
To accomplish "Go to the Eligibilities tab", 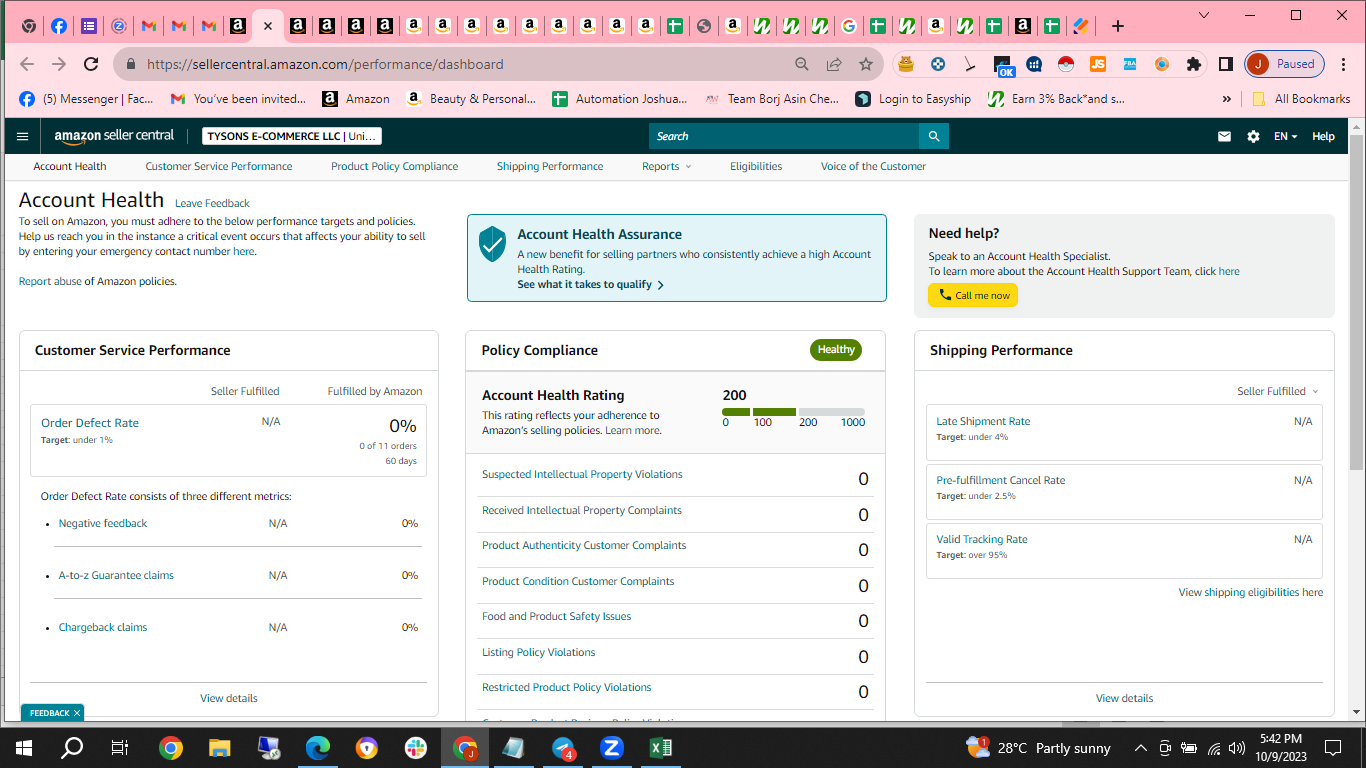I will tap(756, 166).
